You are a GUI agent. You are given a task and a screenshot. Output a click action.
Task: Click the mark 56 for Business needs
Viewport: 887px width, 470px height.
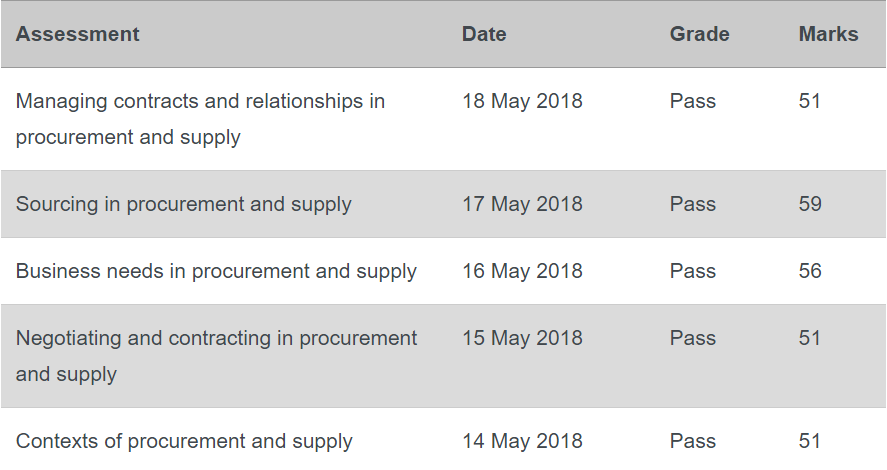point(810,271)
